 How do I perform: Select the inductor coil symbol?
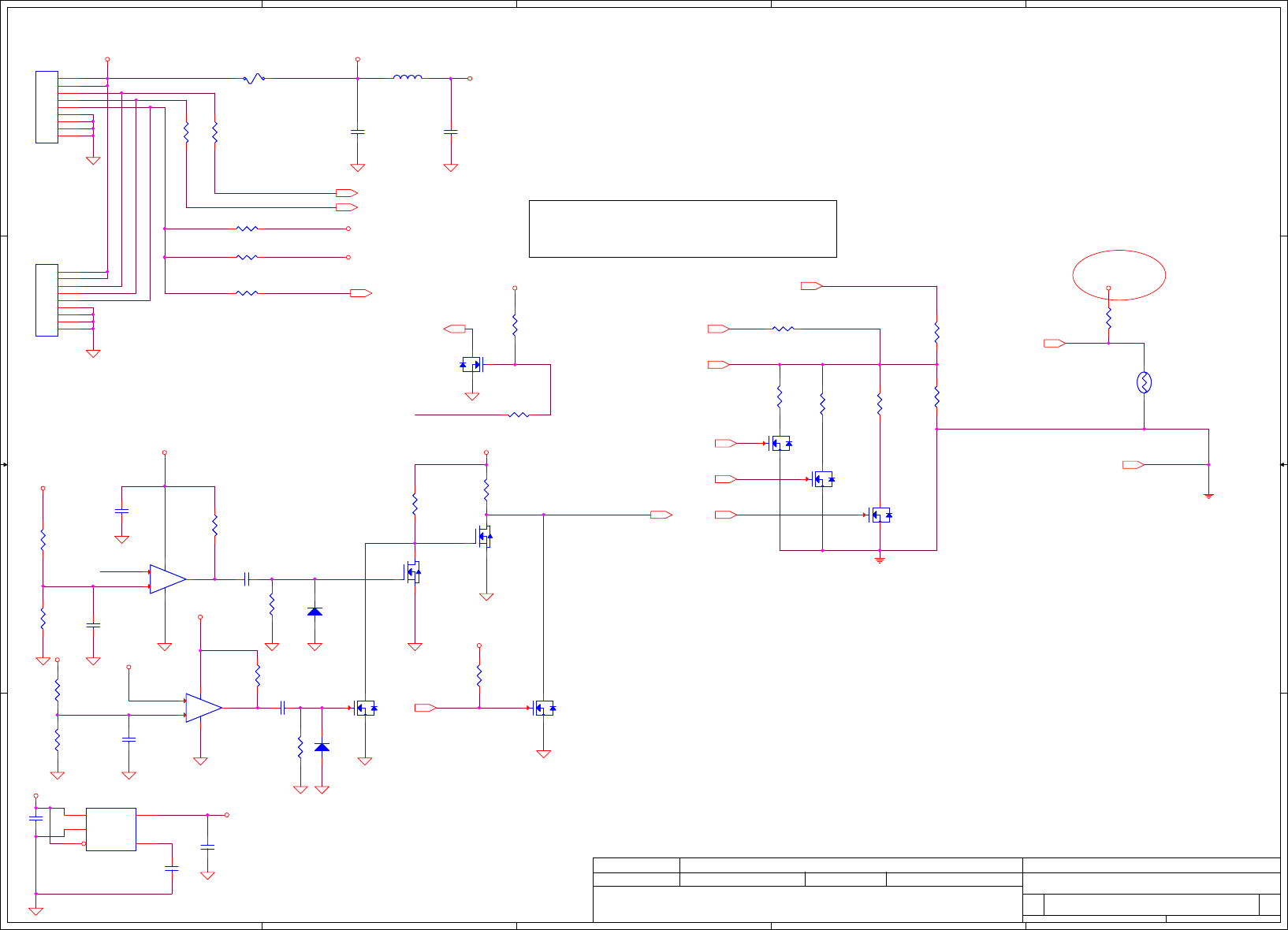[408, 77]
